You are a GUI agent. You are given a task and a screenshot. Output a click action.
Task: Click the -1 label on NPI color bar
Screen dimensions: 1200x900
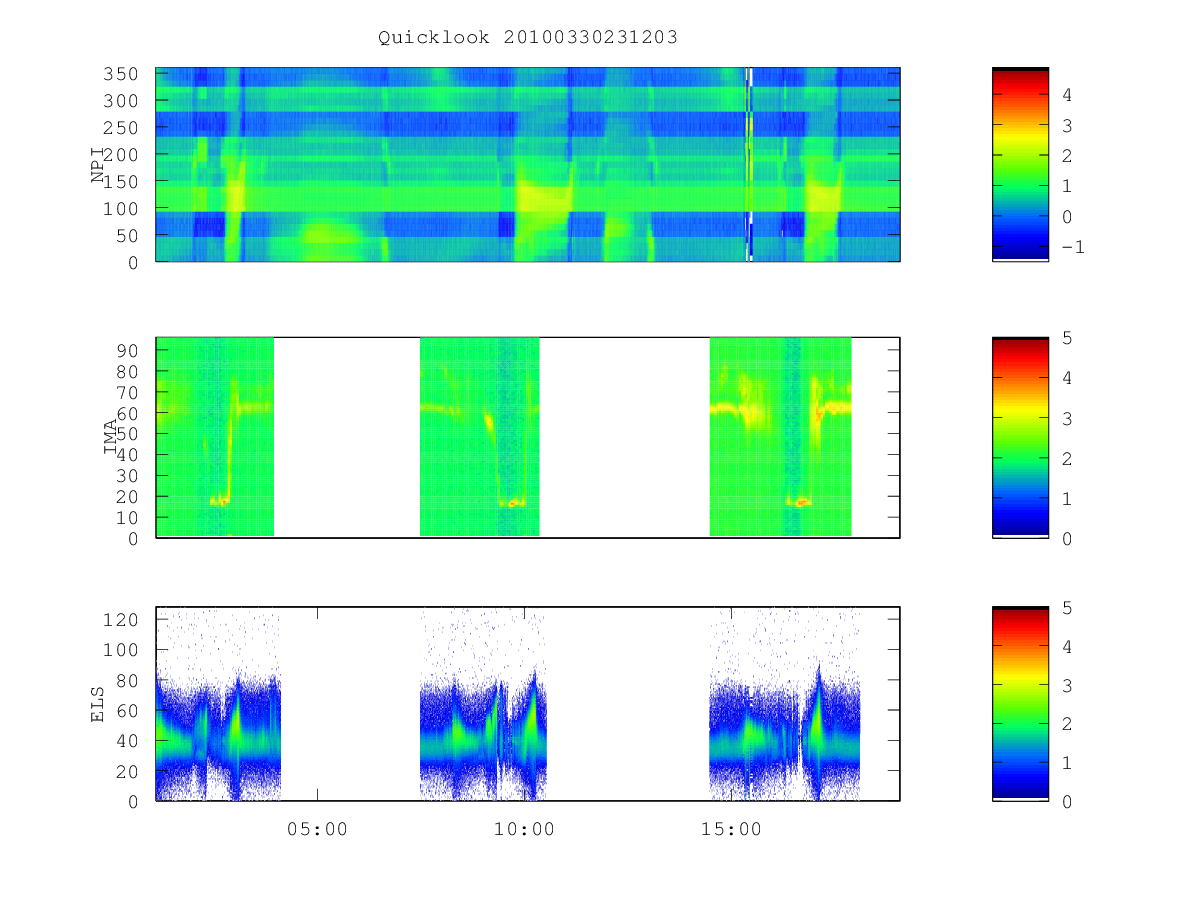pos(1072,248)
